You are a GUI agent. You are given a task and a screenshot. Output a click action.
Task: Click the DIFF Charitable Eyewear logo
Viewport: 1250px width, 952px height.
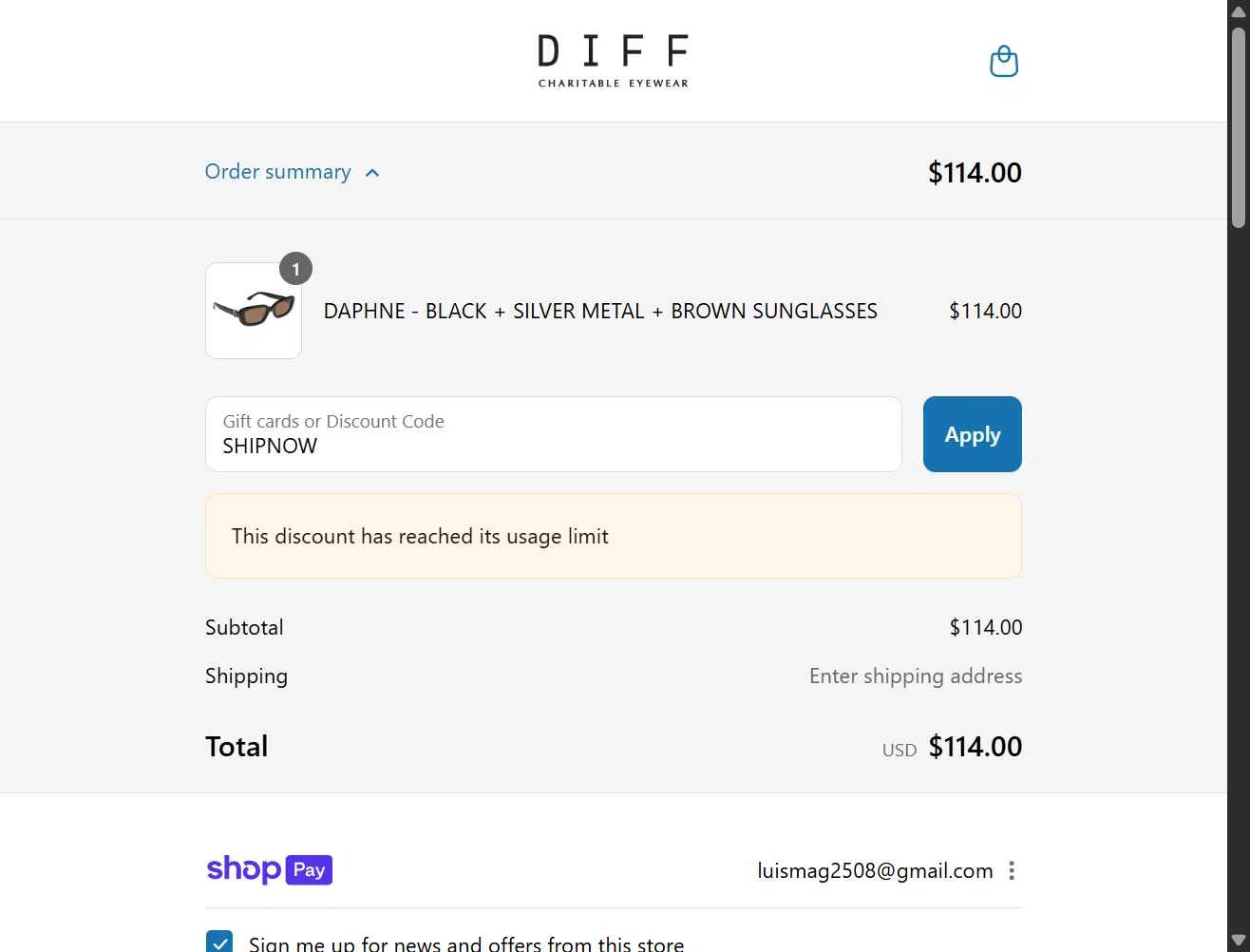pyautogui.click(x=613, y=61)
